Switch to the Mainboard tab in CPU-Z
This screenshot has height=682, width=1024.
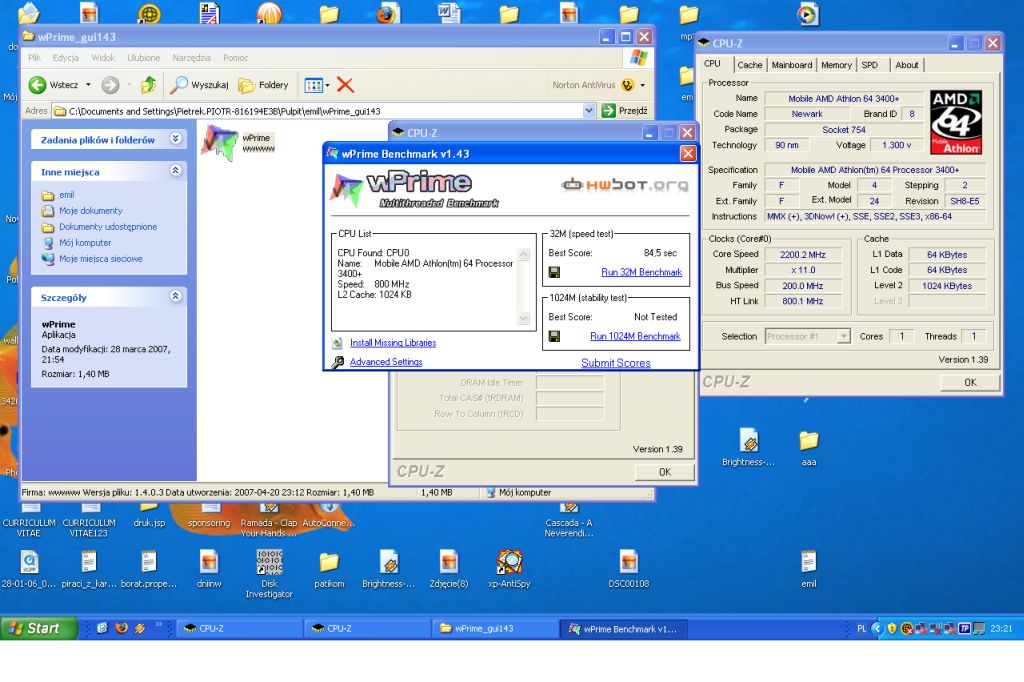point(792,65)
